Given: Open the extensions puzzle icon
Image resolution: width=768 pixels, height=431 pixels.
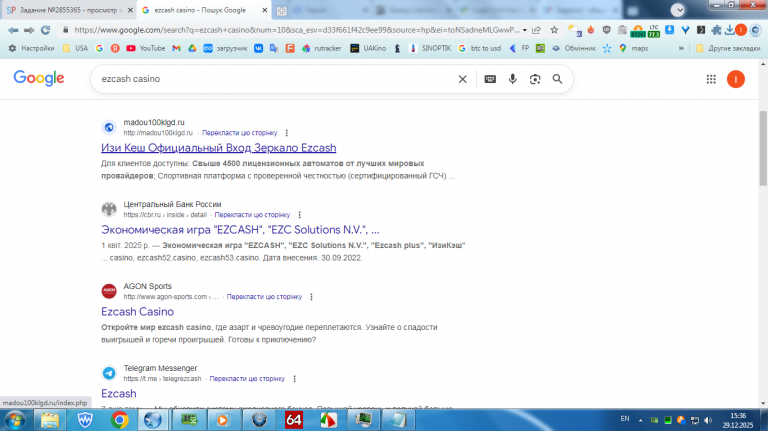Looking at the screenshot, I should pyautogui.click(x=717, y=30).
